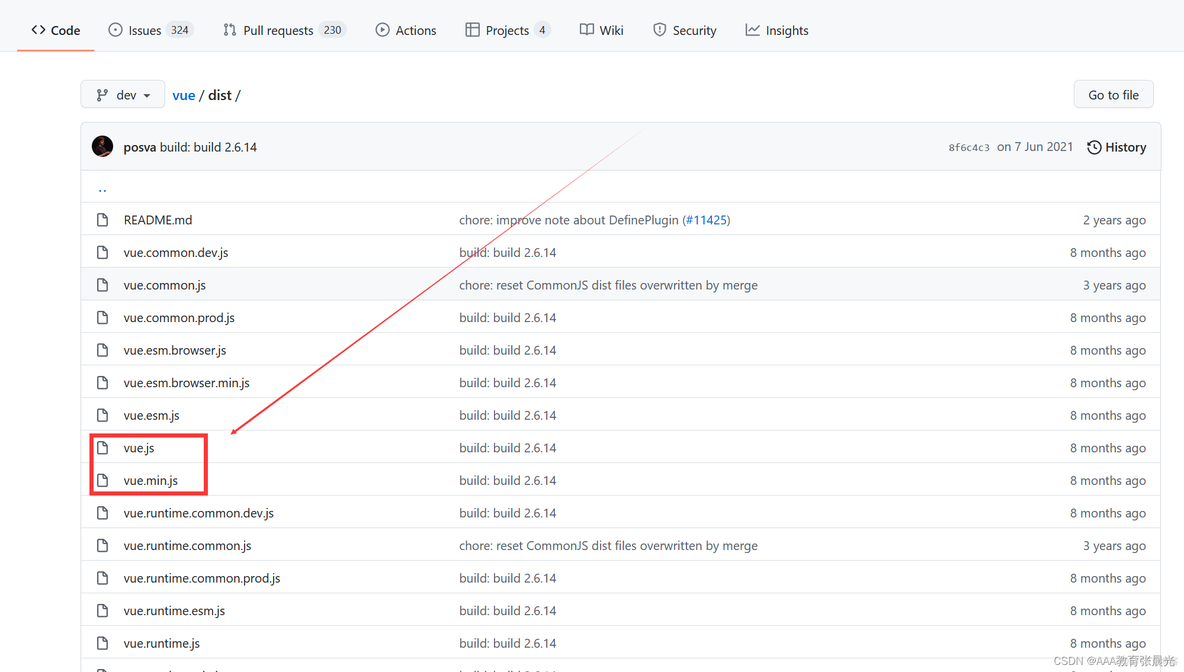Click the Go to file button
This screenshot has width=1184, height=672.
1113,94
